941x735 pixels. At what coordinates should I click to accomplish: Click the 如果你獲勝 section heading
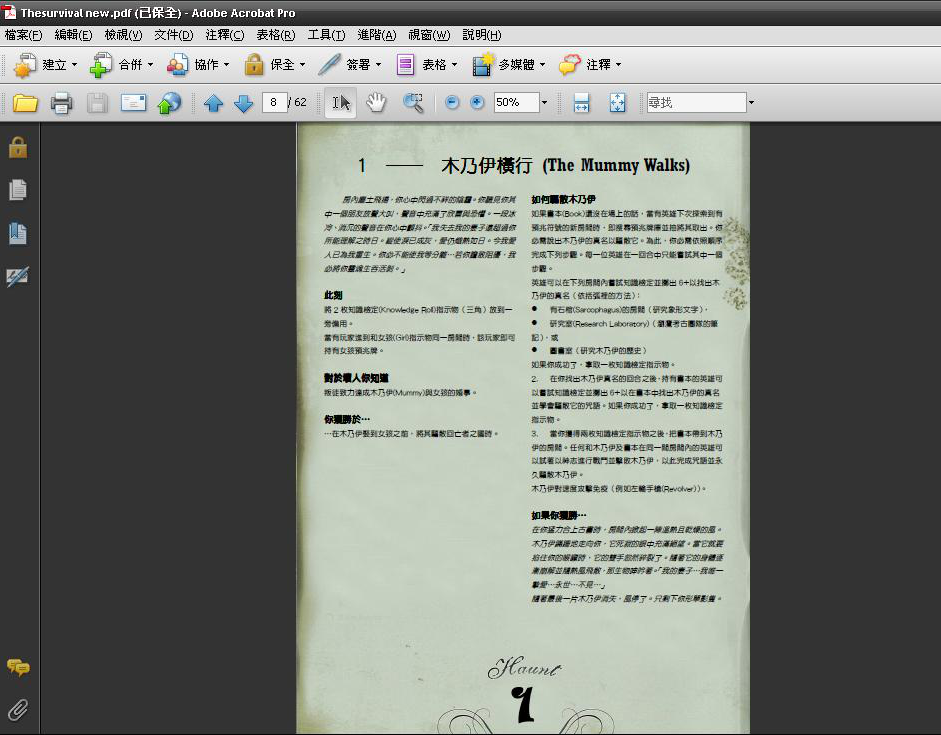point(558,515)
